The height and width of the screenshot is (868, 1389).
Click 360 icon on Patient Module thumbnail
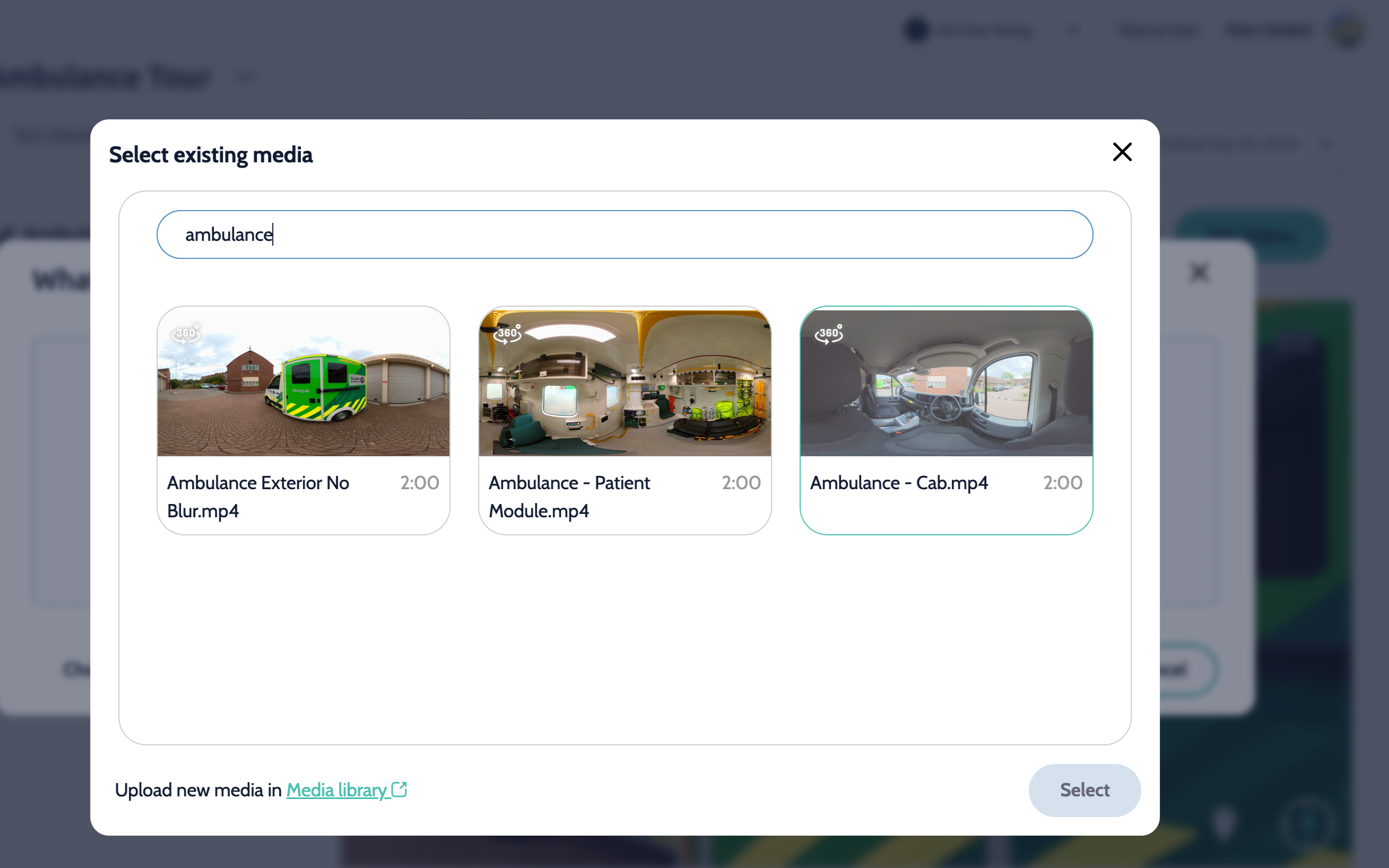[507, 334]
